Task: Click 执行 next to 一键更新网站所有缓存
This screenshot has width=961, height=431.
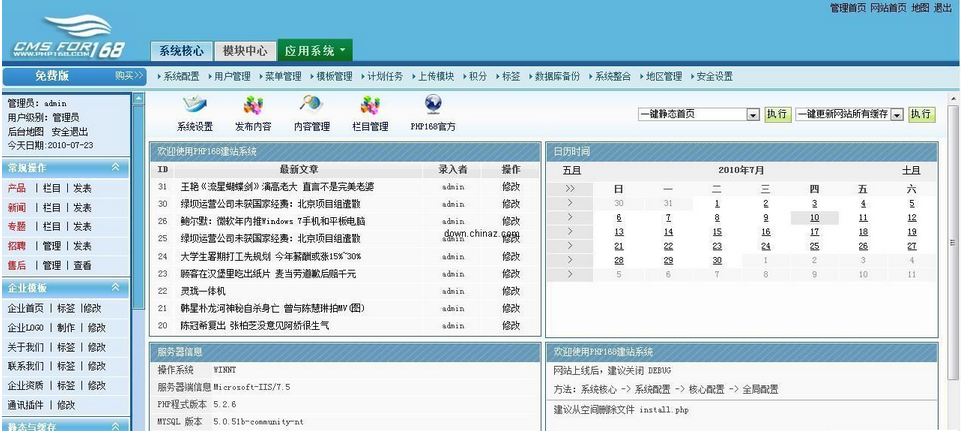Action: [921, 114]
